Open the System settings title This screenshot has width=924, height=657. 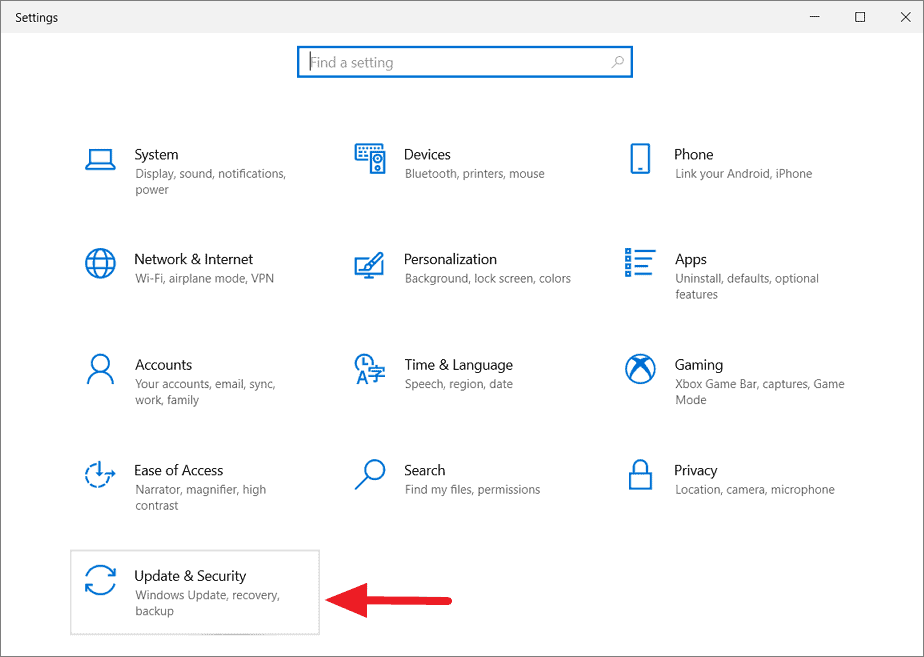[156, 154]
